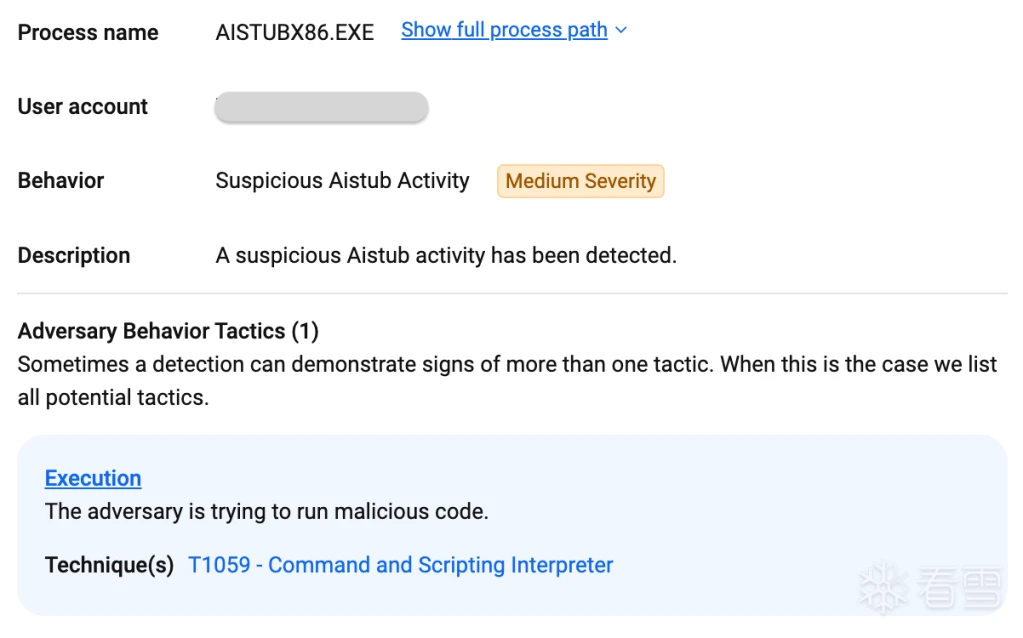Viewport: 1023px width, 638px height.
Task: Click the Medium Severity badge
Action: (580, 181)
